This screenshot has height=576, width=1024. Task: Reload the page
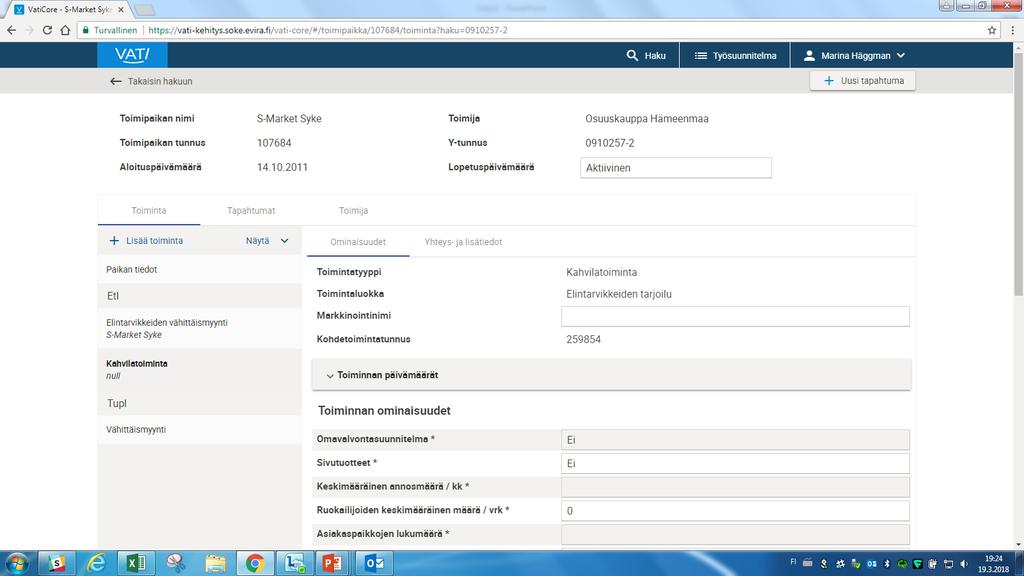(x=47, y=30)
